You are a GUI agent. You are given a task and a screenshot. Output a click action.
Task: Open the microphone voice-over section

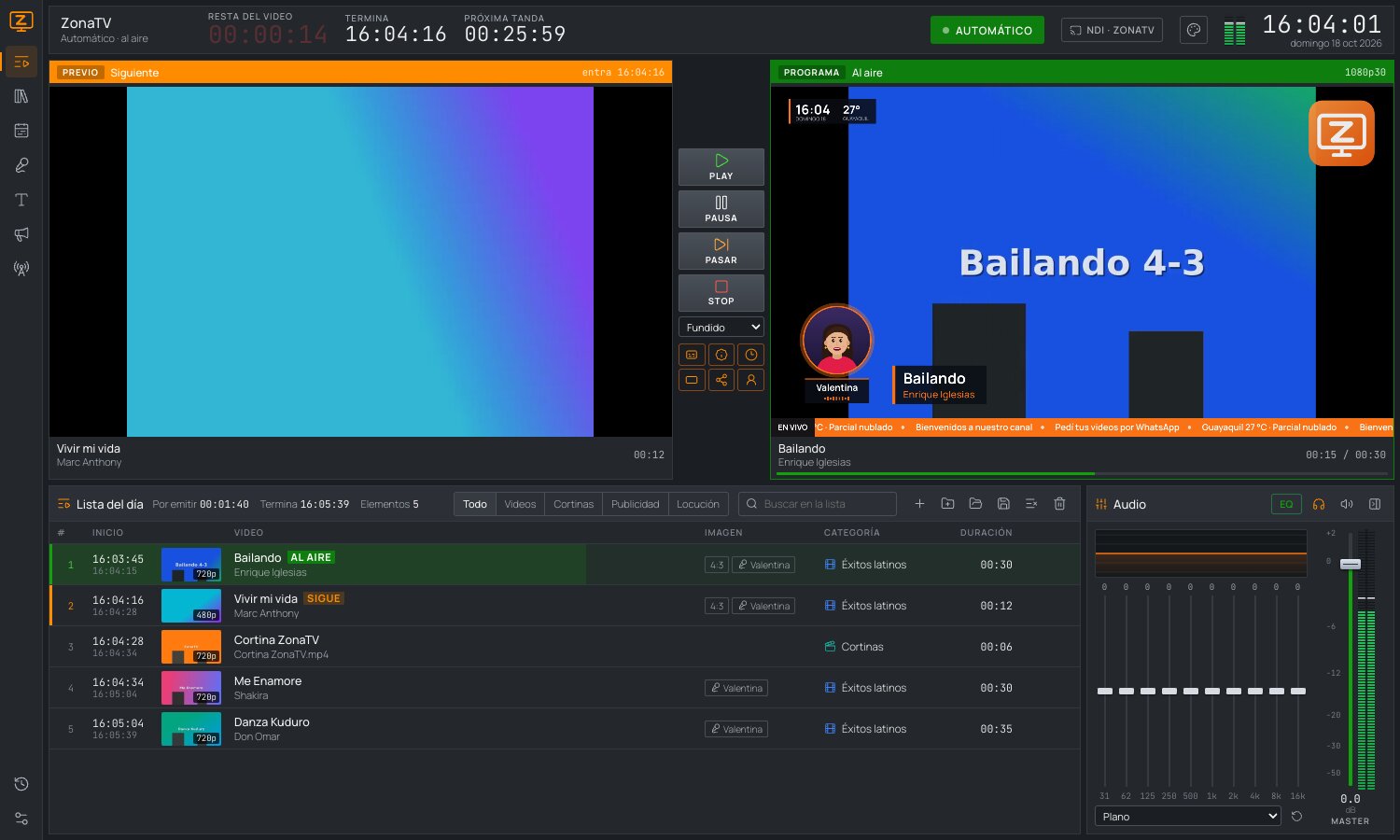coord(21,165)
